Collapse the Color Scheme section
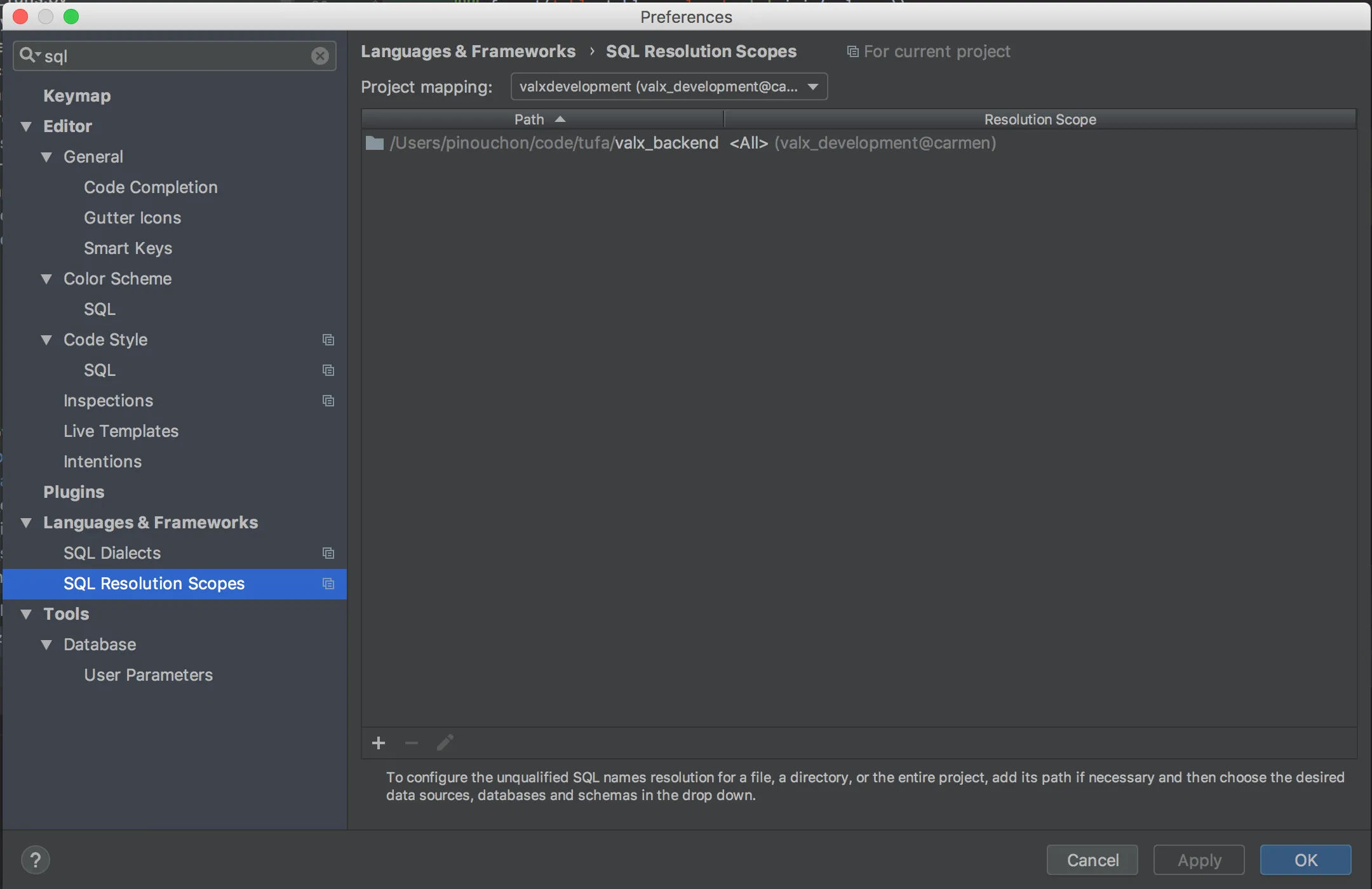Image resolution: width=1372 pixels, height=889 pixels. [x=46, y=279]
